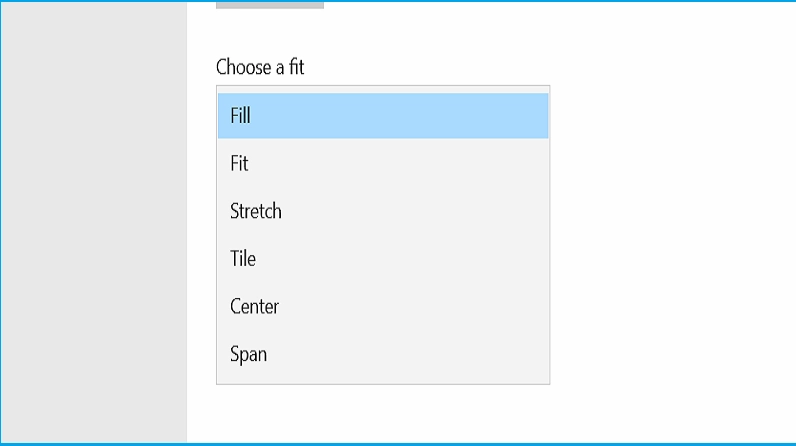Set background fit to Fit

(383, 163)
